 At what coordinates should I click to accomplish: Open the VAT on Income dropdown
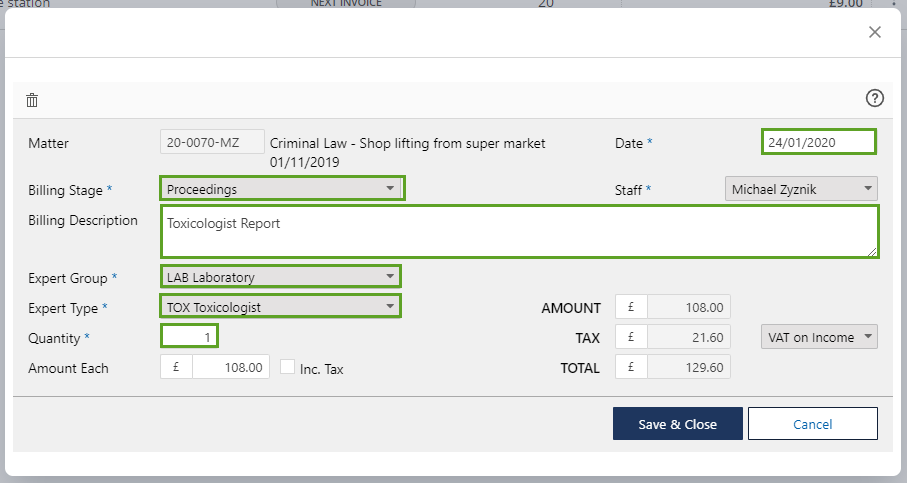coord(819,337)
